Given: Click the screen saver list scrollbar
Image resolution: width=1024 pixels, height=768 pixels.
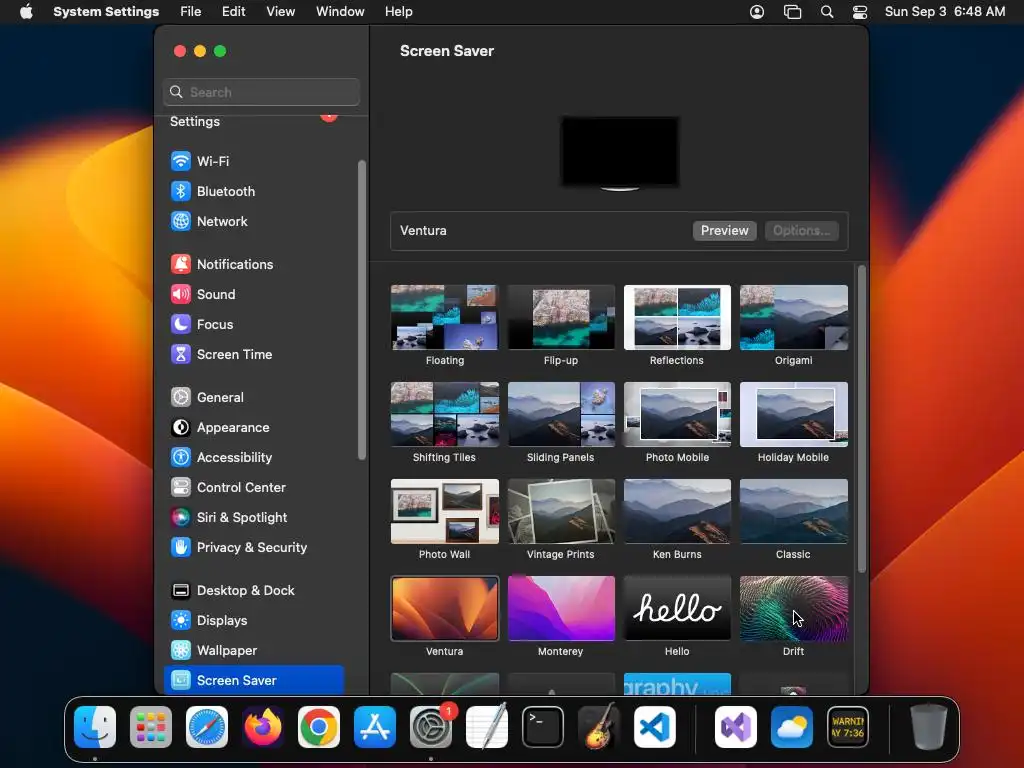Looking at the screenshot, I should click(861, 419).
